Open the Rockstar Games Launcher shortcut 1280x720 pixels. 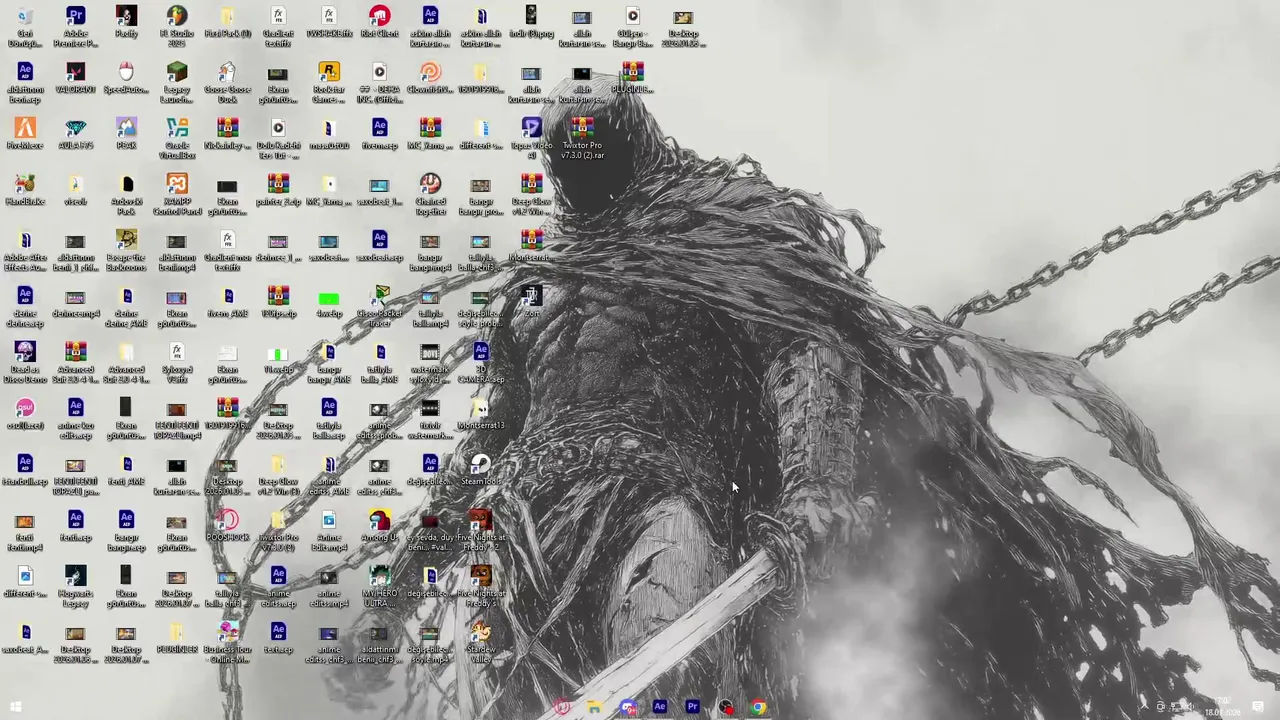point(329,83)
